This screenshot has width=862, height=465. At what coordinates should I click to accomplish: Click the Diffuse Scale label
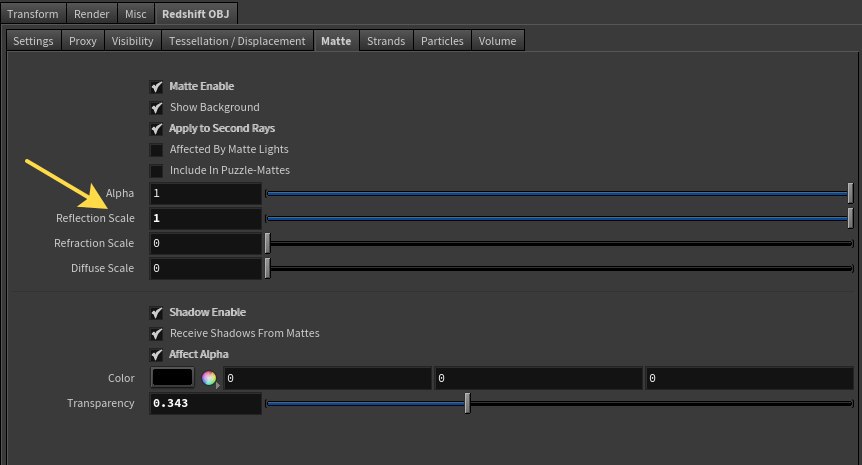(x=102, y=268)
